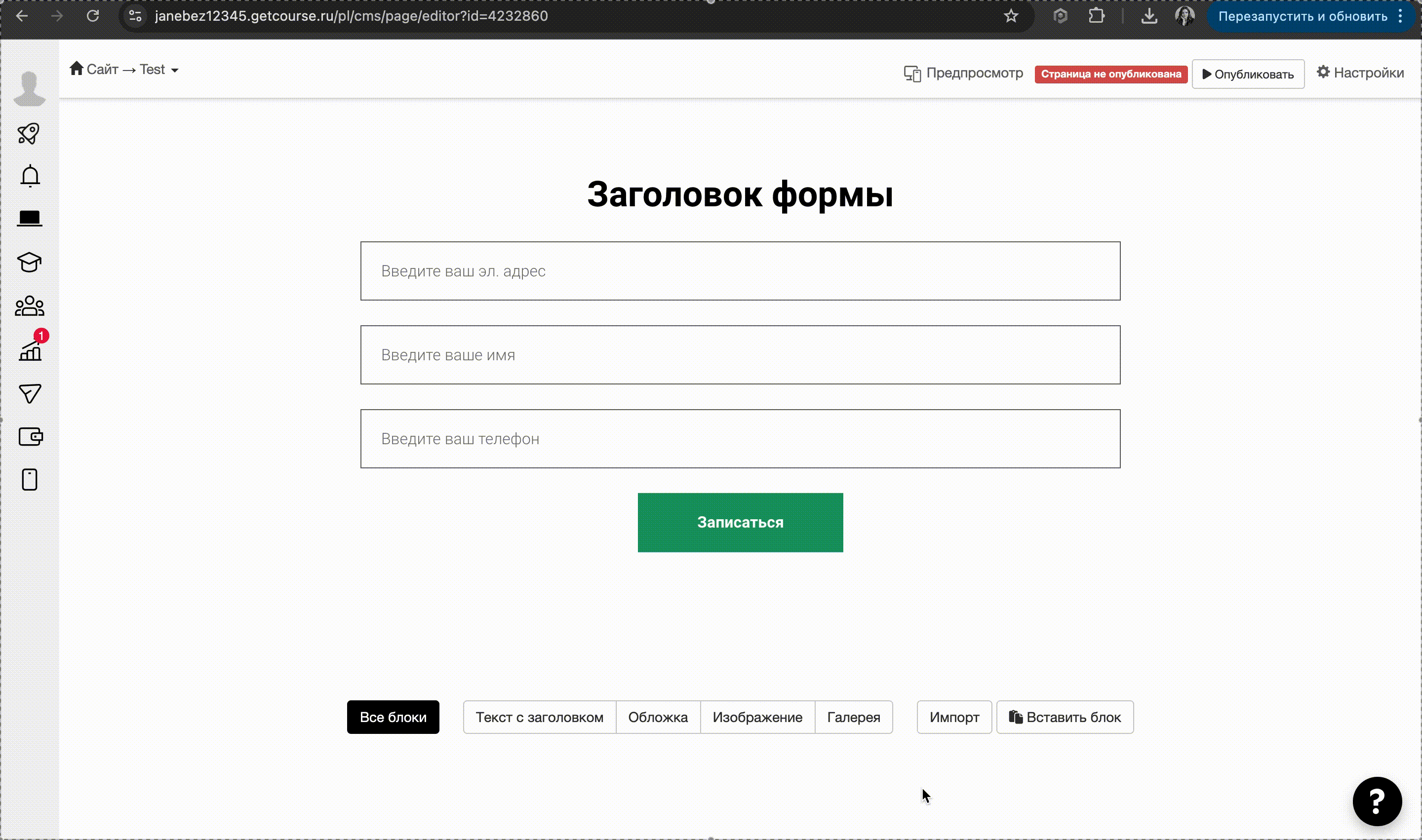Select the Обложка block type

click(658, 717)
